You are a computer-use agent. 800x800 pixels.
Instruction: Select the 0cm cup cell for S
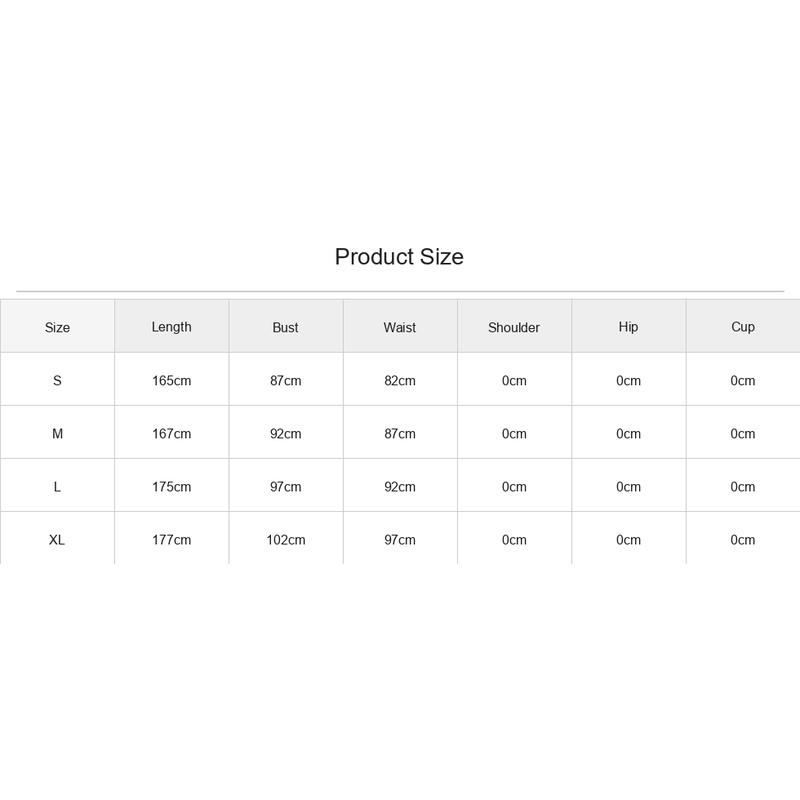click(x=743, y=380)
